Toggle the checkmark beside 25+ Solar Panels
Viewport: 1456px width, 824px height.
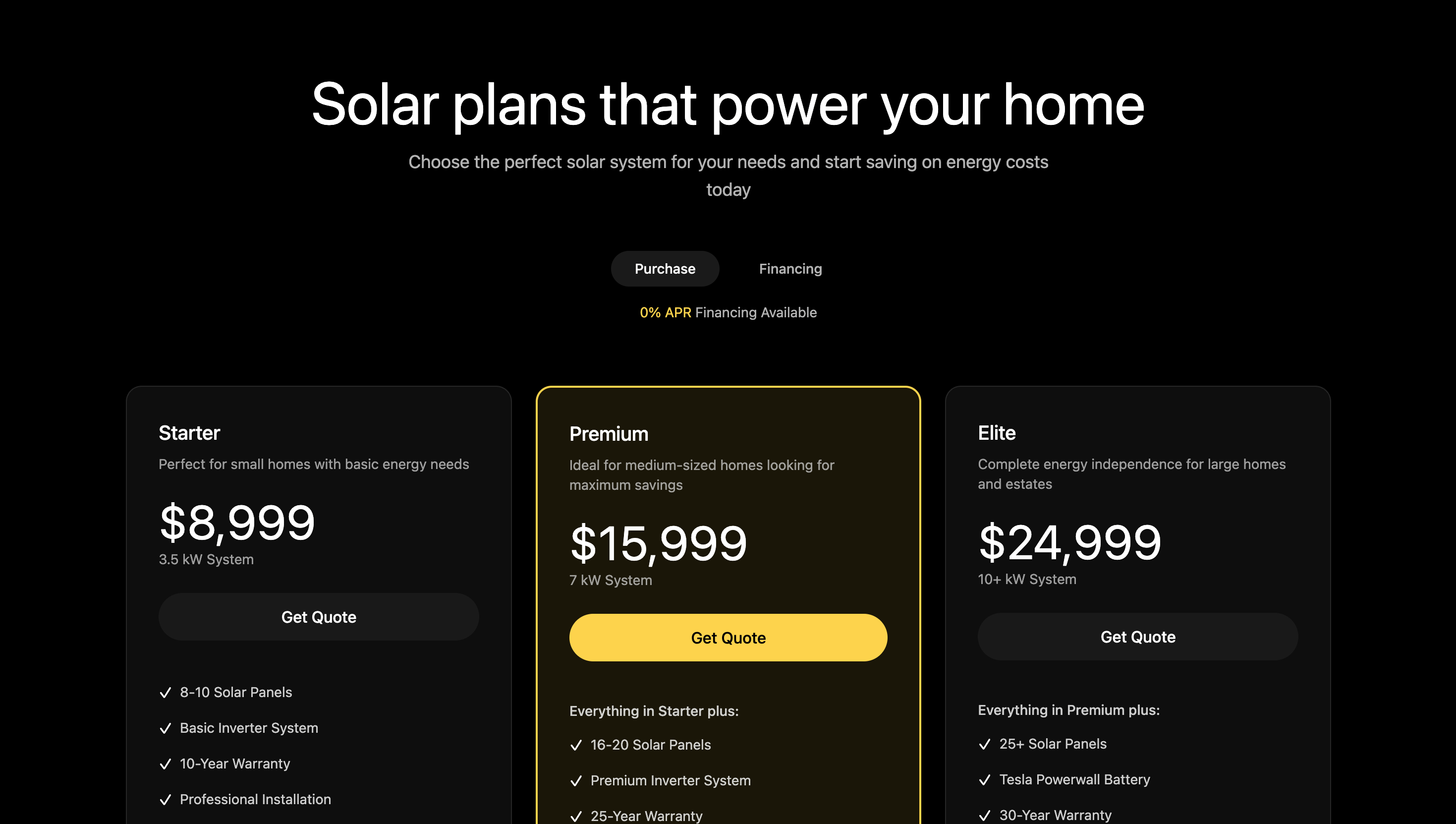[x=986, y=744]
